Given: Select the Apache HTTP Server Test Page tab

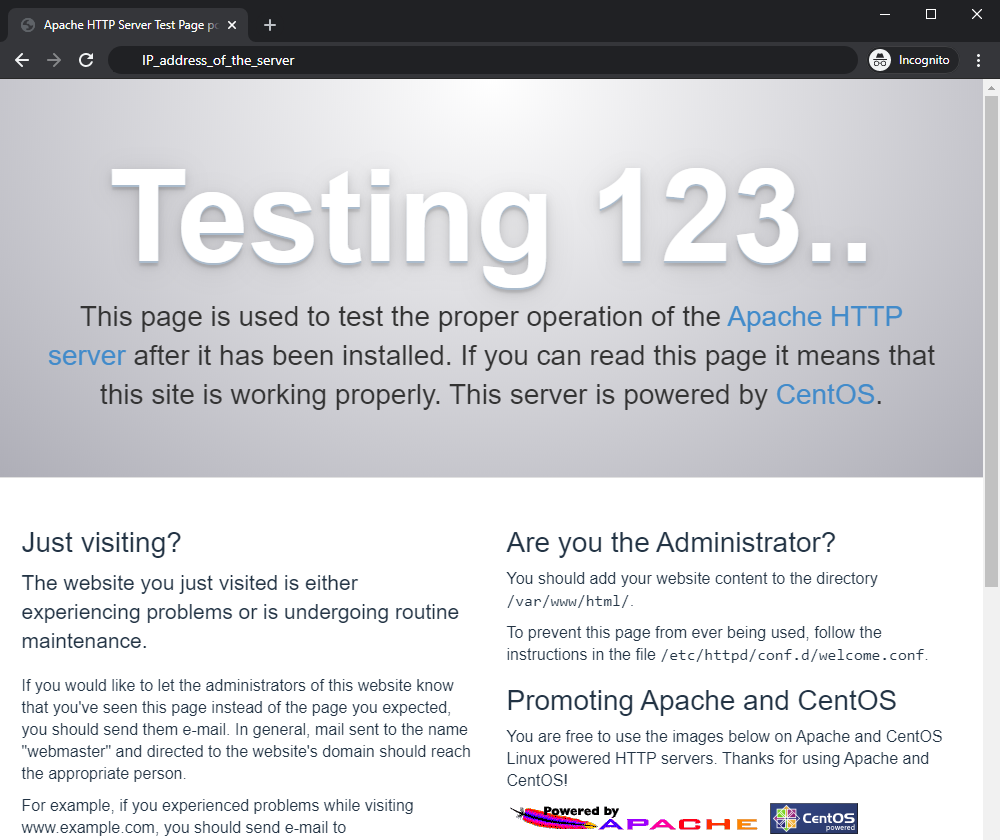Looking at the screenshot, I should [x=128, y=25].
